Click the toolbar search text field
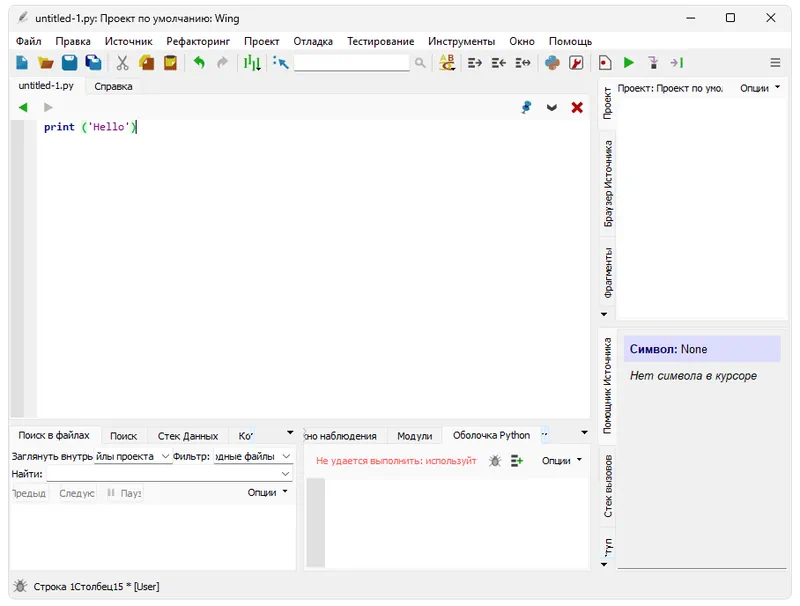The width and height of the screenshot is (800, 606). tap(352, 63)
